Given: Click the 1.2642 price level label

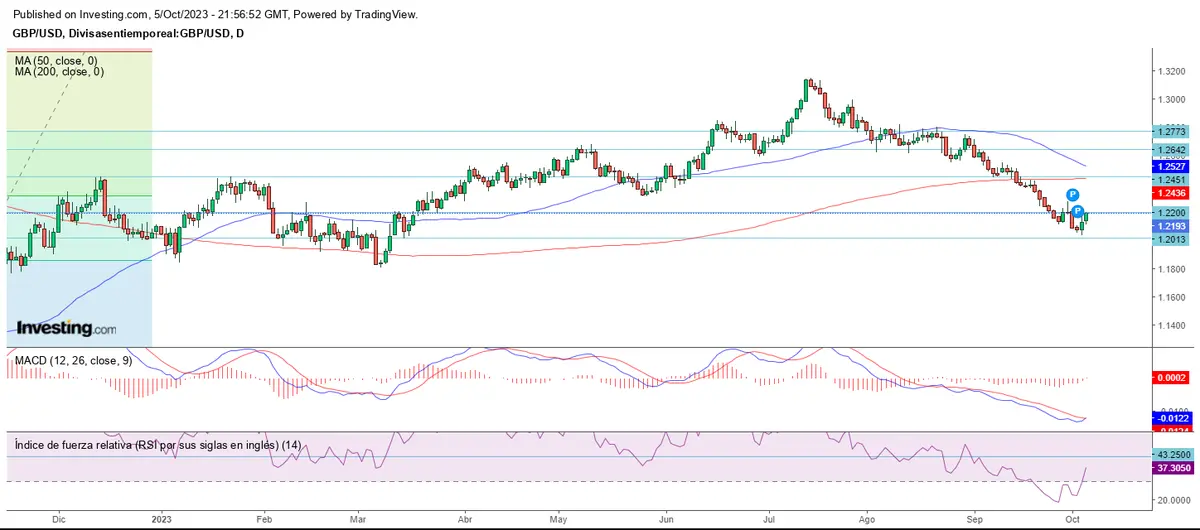Looking at the screenshot, I should [1168, 150].
